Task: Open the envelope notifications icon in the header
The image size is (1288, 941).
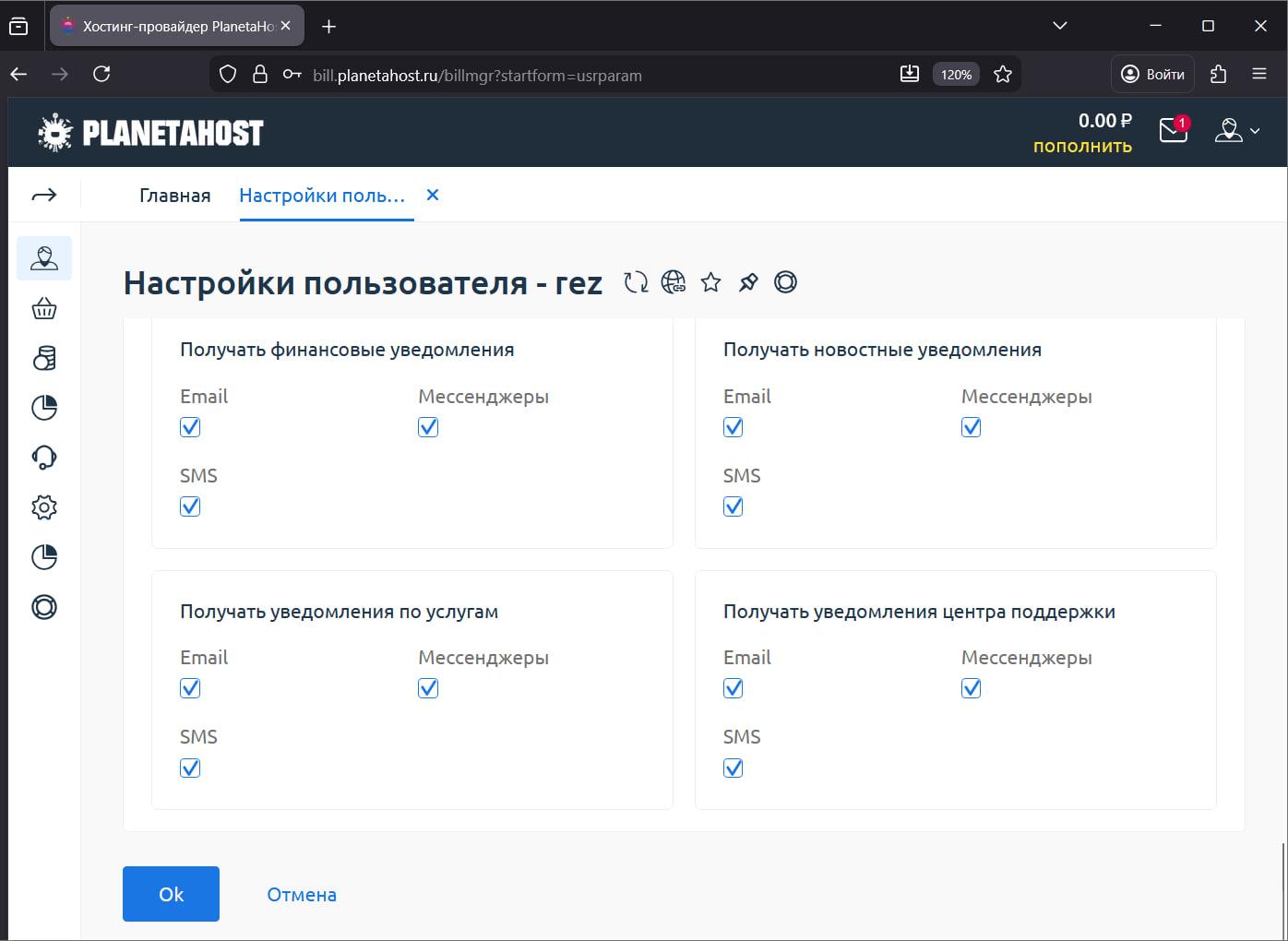Action: (1173, 131)
